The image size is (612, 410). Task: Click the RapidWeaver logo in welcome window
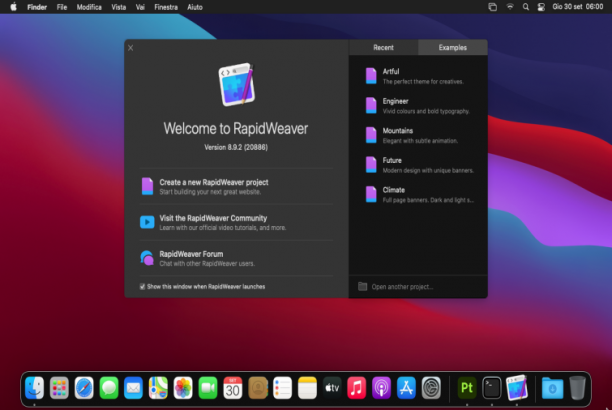[x=237, y=84]
